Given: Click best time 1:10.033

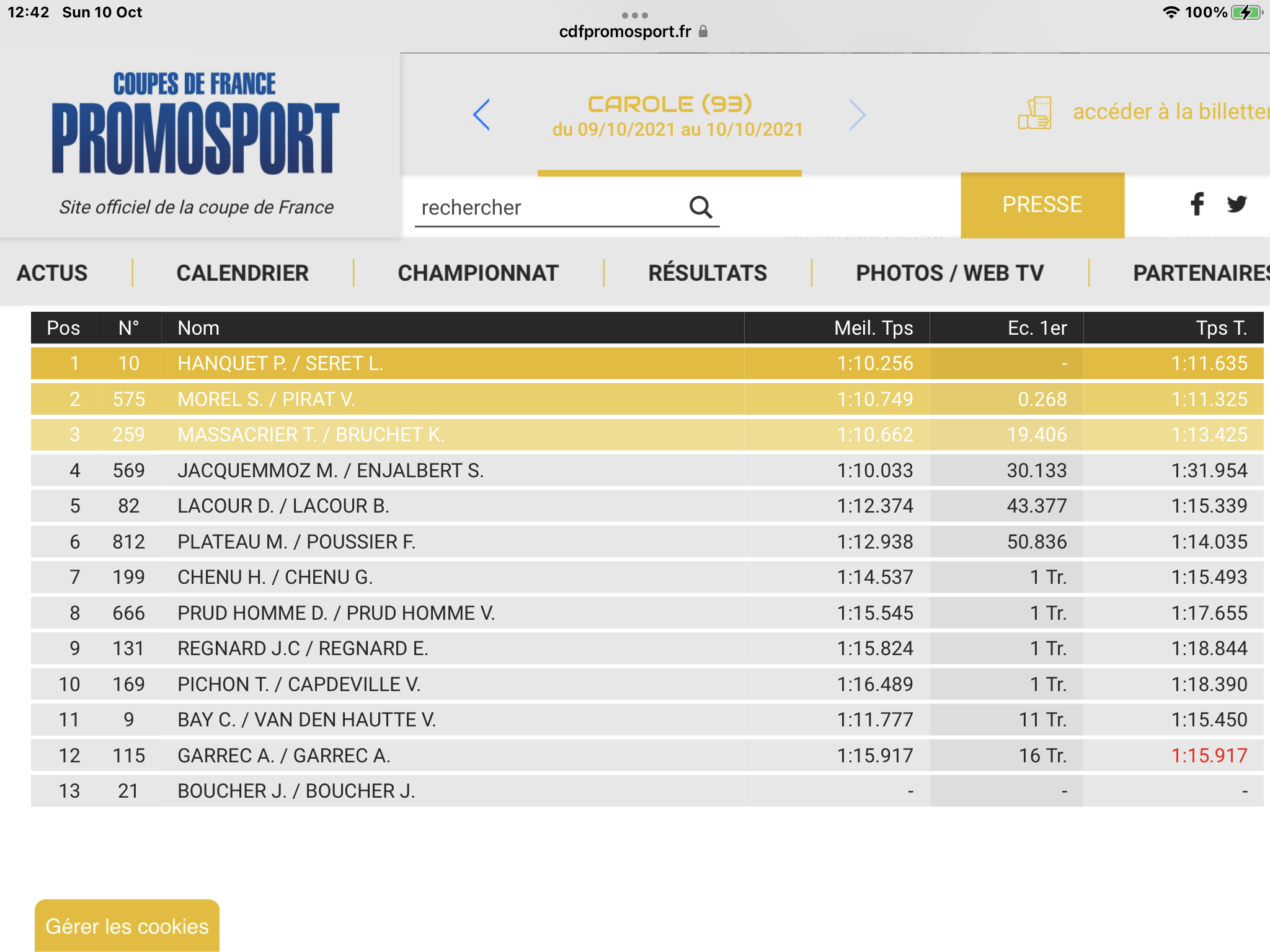Looking at the screenshot, I should point(875,470).
